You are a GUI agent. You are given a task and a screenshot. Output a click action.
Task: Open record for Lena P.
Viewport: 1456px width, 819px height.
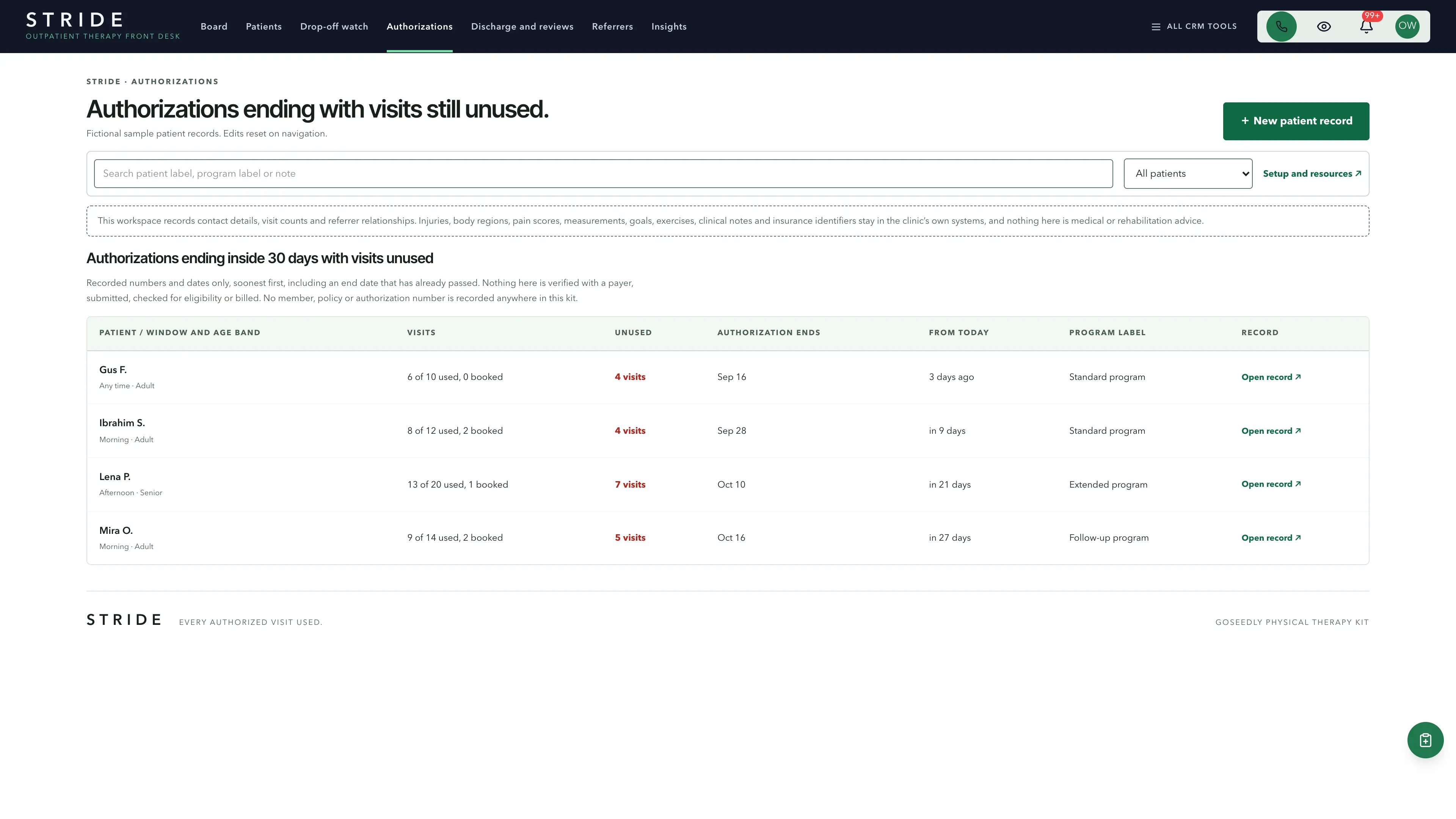click(x=1271, y=484)
